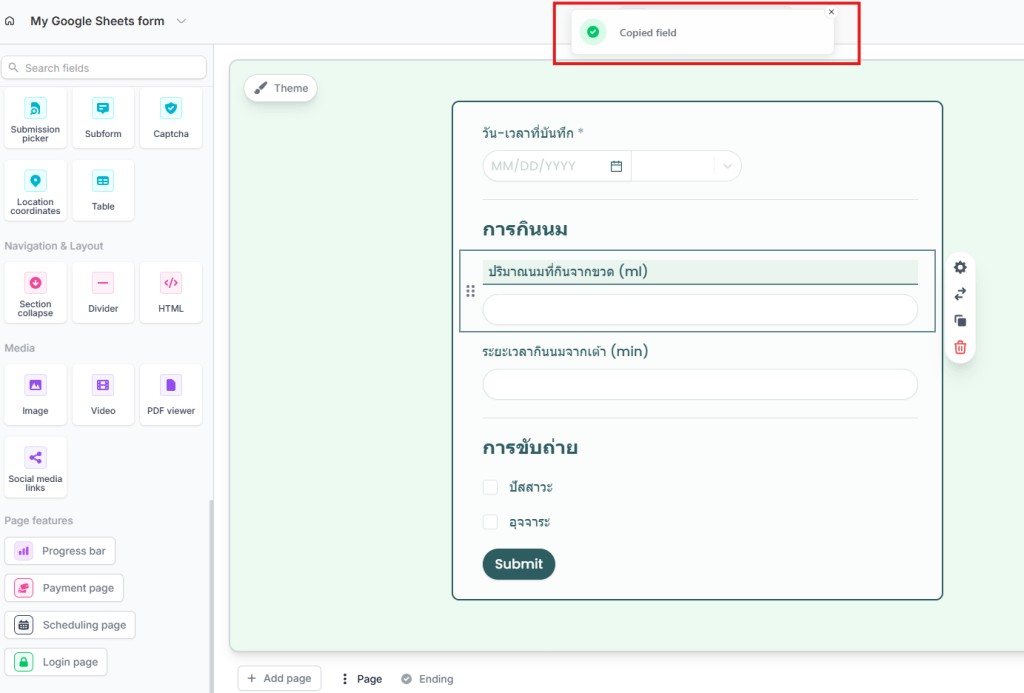Click the Add page button
The width and height of the screenshot is (1024, 693).
[279, 678]
